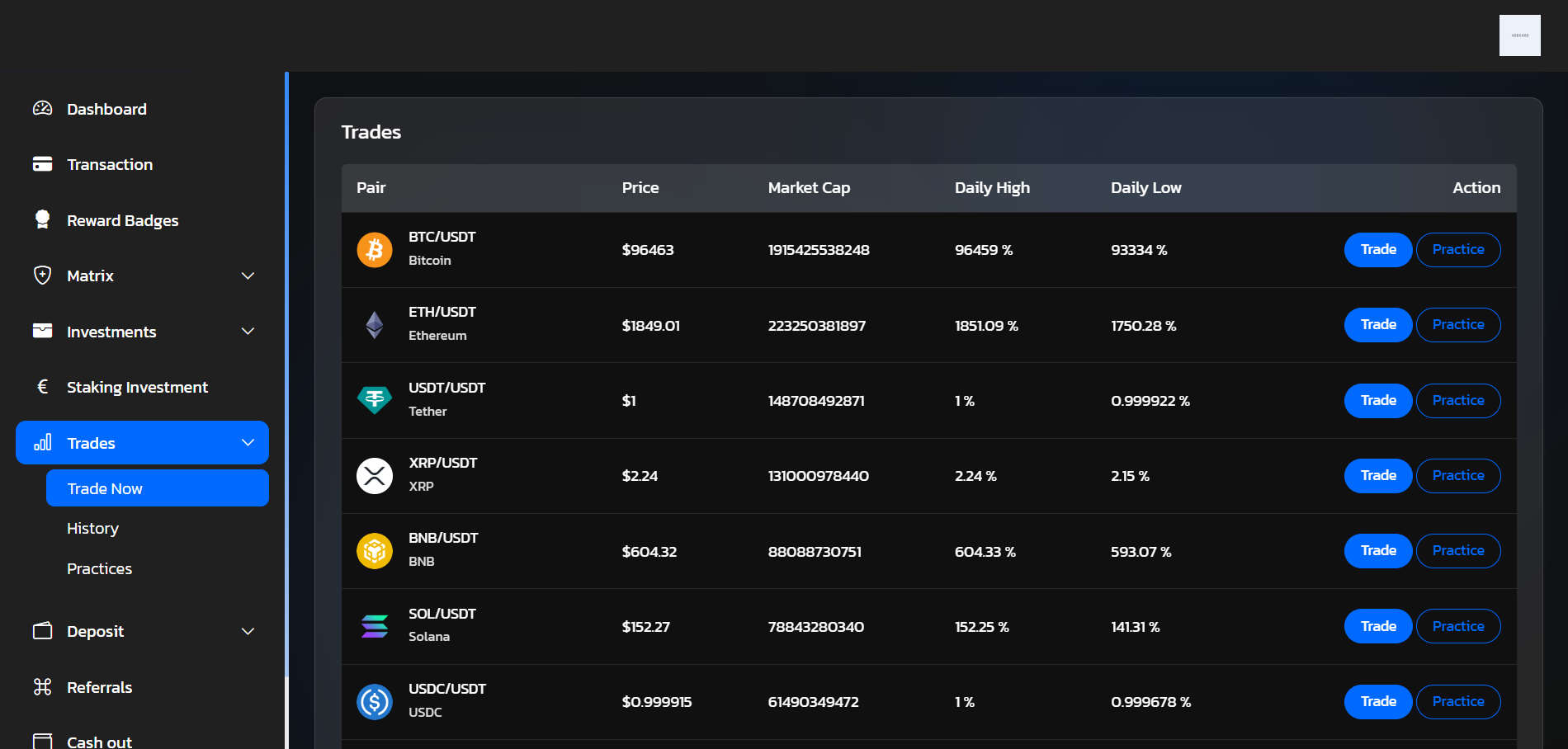Expand the Matrix submenu chevron
This screenshot has width=1568, height=749.
248,276
